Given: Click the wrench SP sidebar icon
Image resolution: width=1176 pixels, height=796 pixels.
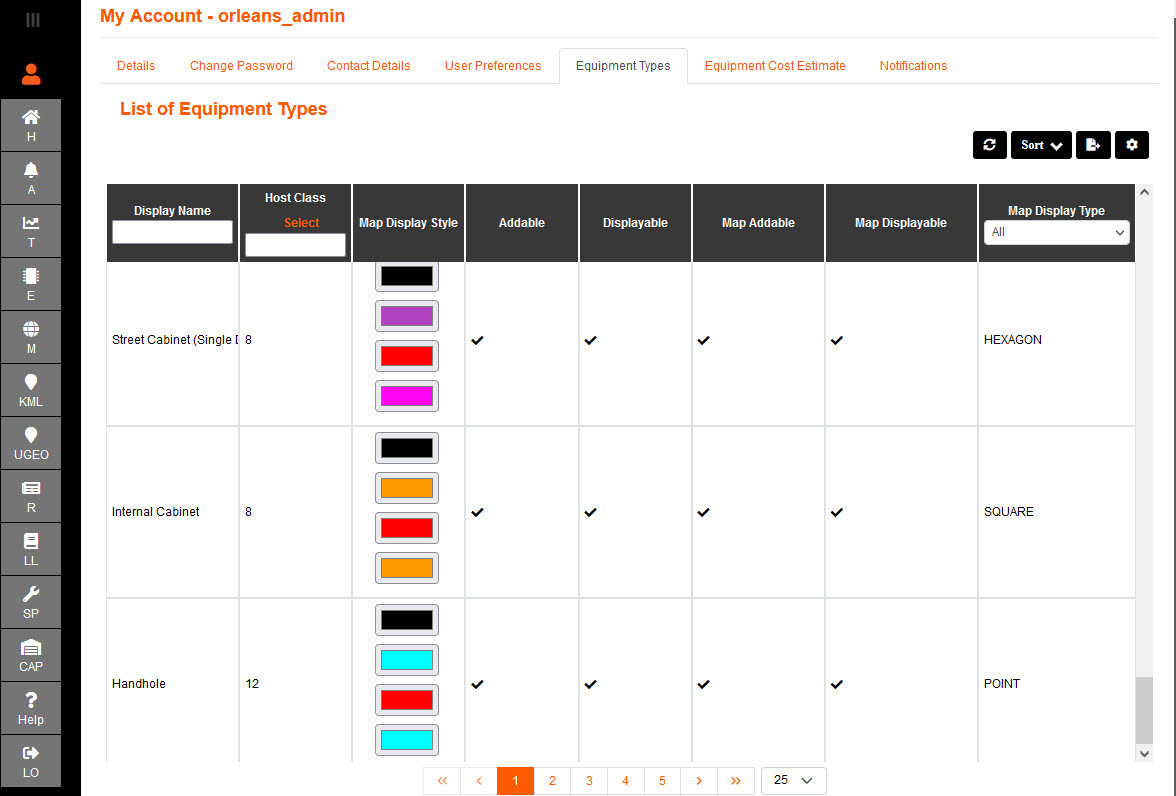Looking at the screenshot, I should click(31, 602).
